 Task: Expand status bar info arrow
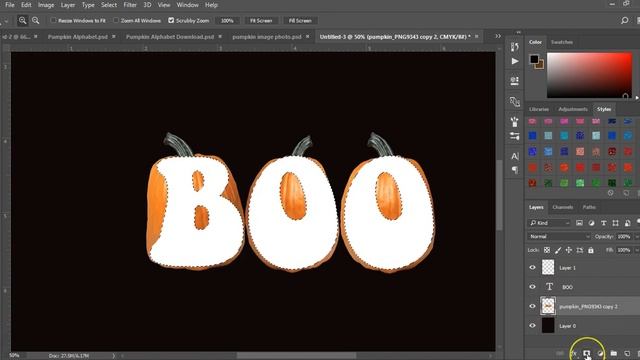(113, 356)
